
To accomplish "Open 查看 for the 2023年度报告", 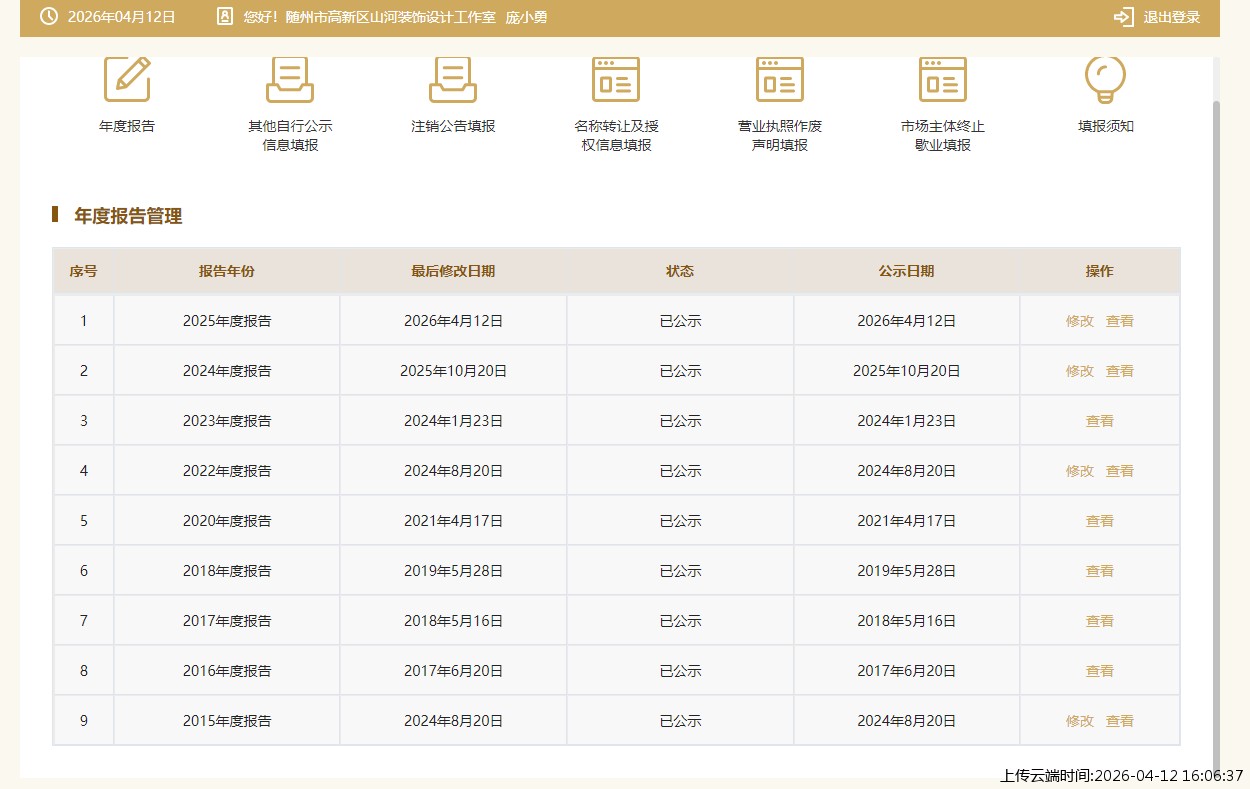I will pos(1100,421).
